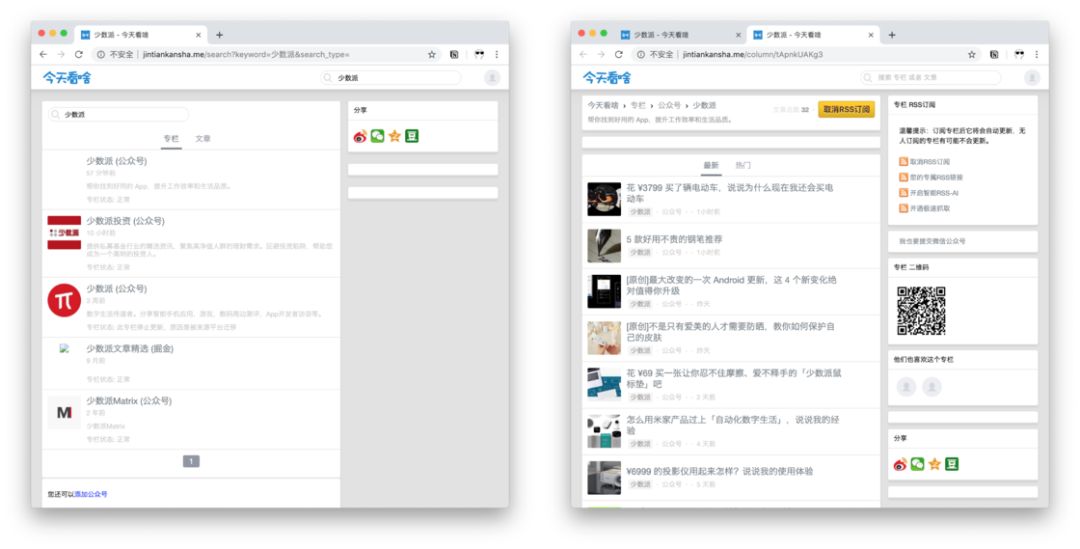Image resolution: width=1080 pixels, height=549 pixels.
Task: Open the 少数派投资 (公众号) search result
Action: pos(125,221)
